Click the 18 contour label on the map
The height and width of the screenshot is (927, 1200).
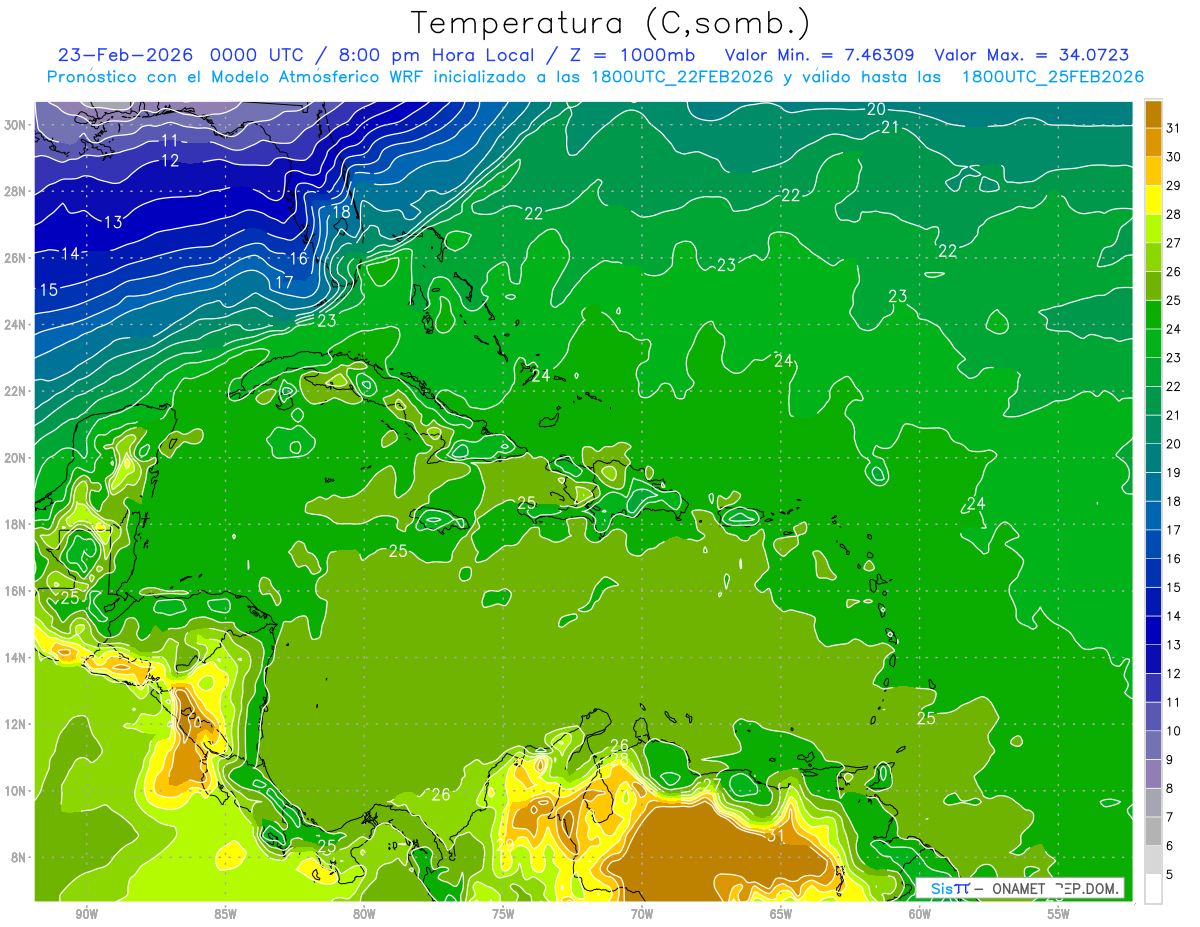341,212
